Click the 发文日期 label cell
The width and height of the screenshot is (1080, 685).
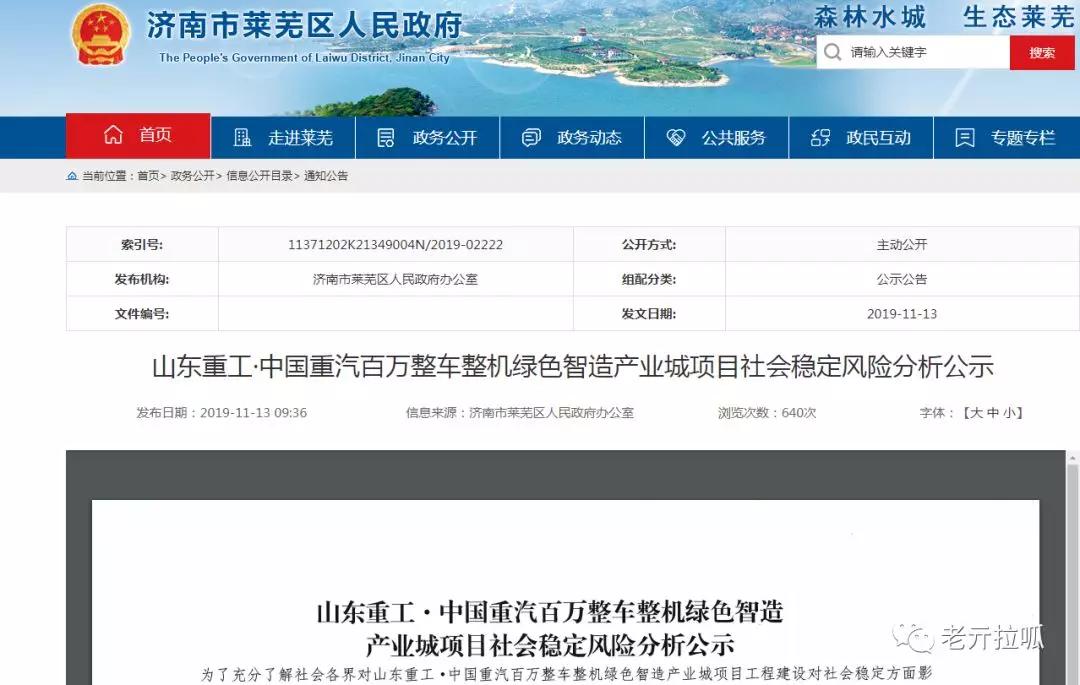tap(649, 314)
